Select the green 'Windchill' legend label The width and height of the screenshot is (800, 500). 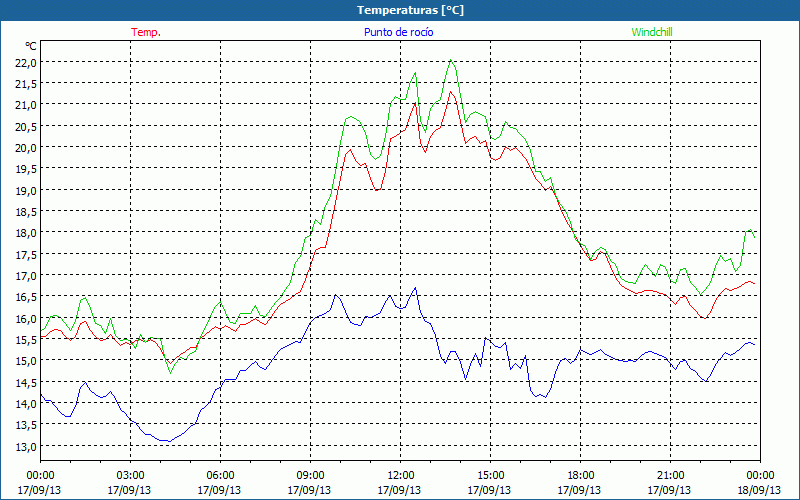(652, 32)
